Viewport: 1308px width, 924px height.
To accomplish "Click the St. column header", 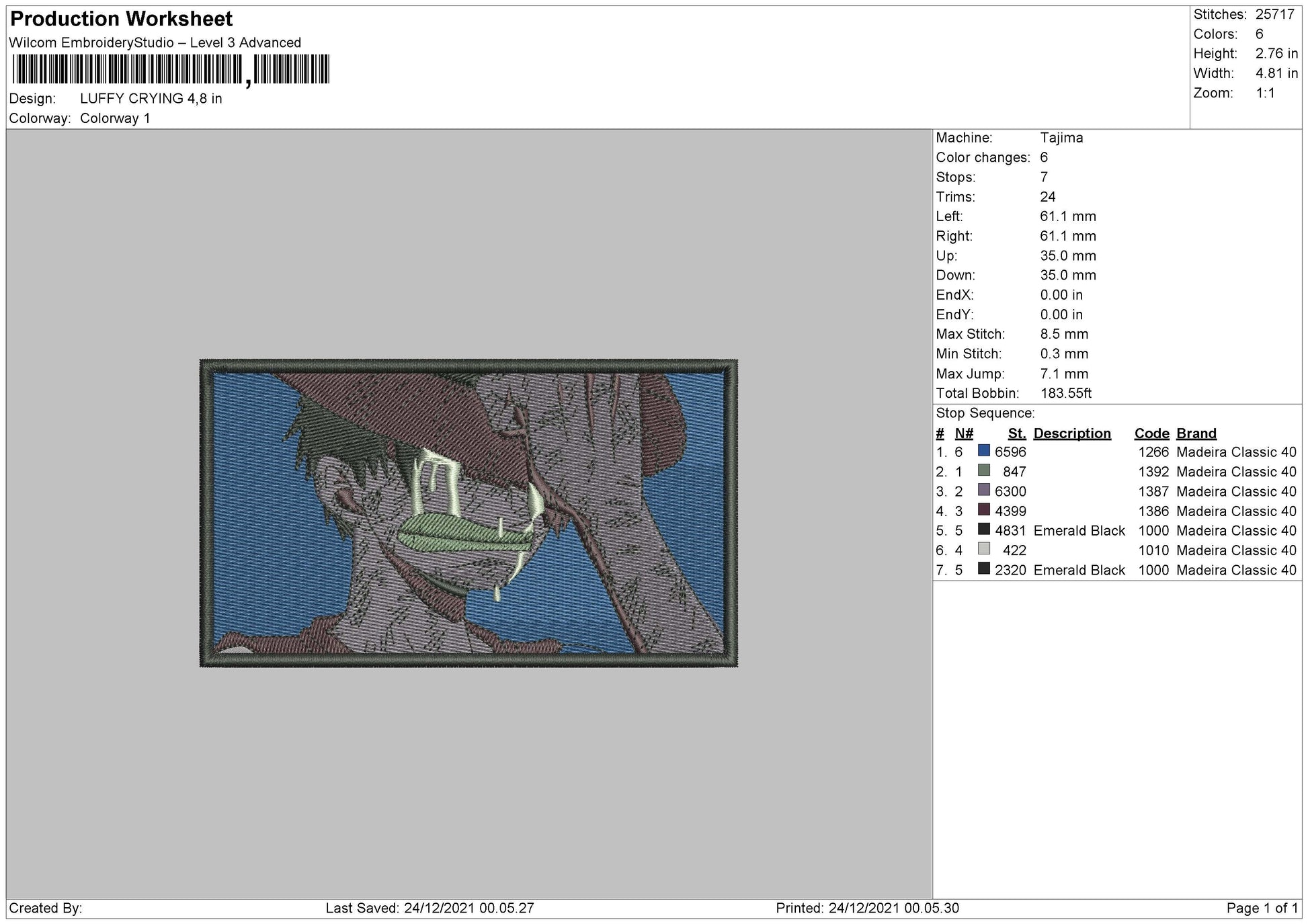I will click(x=1017, y=433).
